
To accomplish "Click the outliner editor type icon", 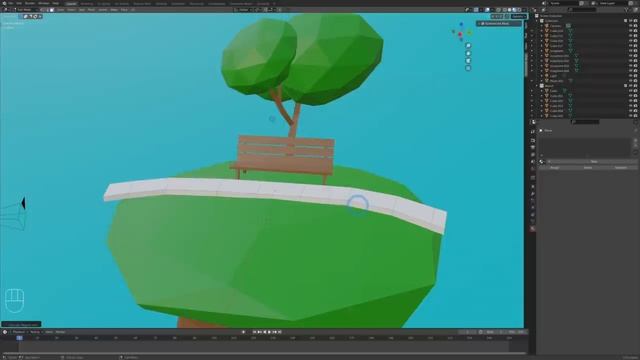I will pyautogui.click(x=534, y=10).
